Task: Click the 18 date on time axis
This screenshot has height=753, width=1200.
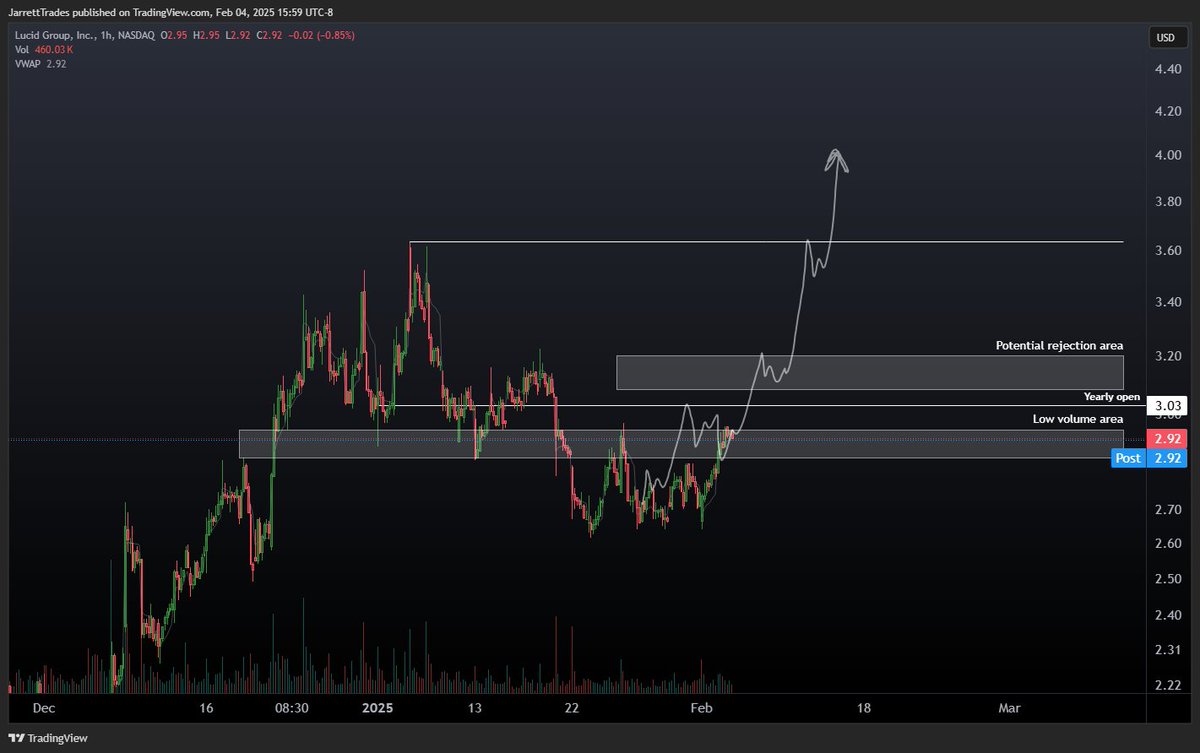Action: [x=863, y=708]
